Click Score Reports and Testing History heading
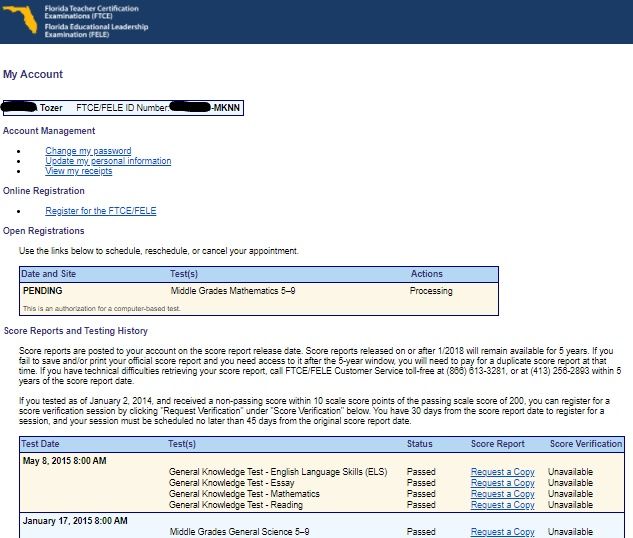The width and height of the screenshot is (633, 538). point(75,331)
